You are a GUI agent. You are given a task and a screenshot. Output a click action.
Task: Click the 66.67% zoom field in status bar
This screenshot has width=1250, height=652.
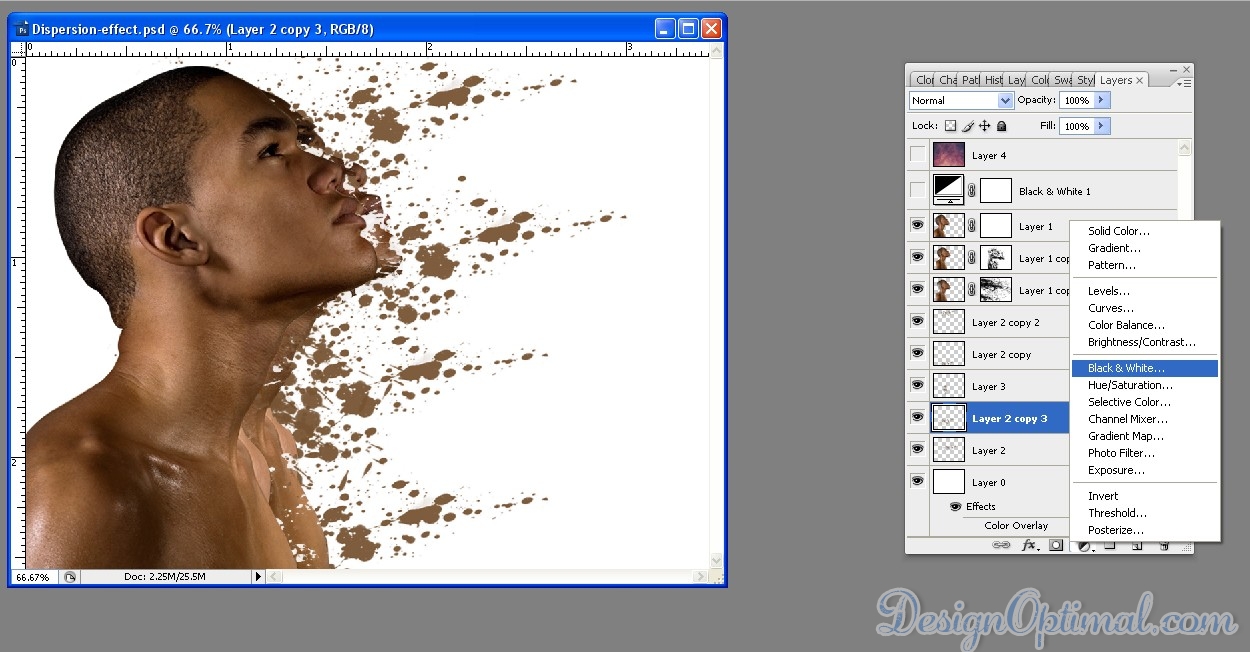[x=35, y=577]
